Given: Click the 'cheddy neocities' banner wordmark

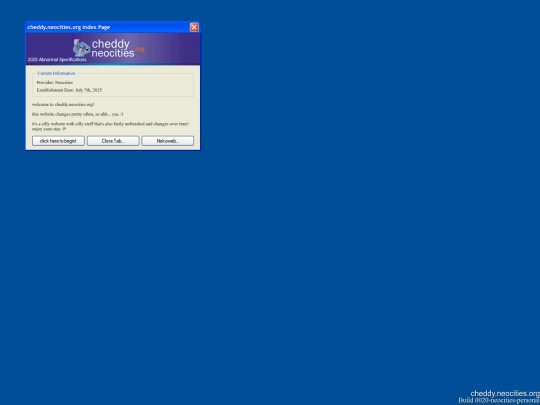Looking at the screenshot, I should tap(113, 48).
